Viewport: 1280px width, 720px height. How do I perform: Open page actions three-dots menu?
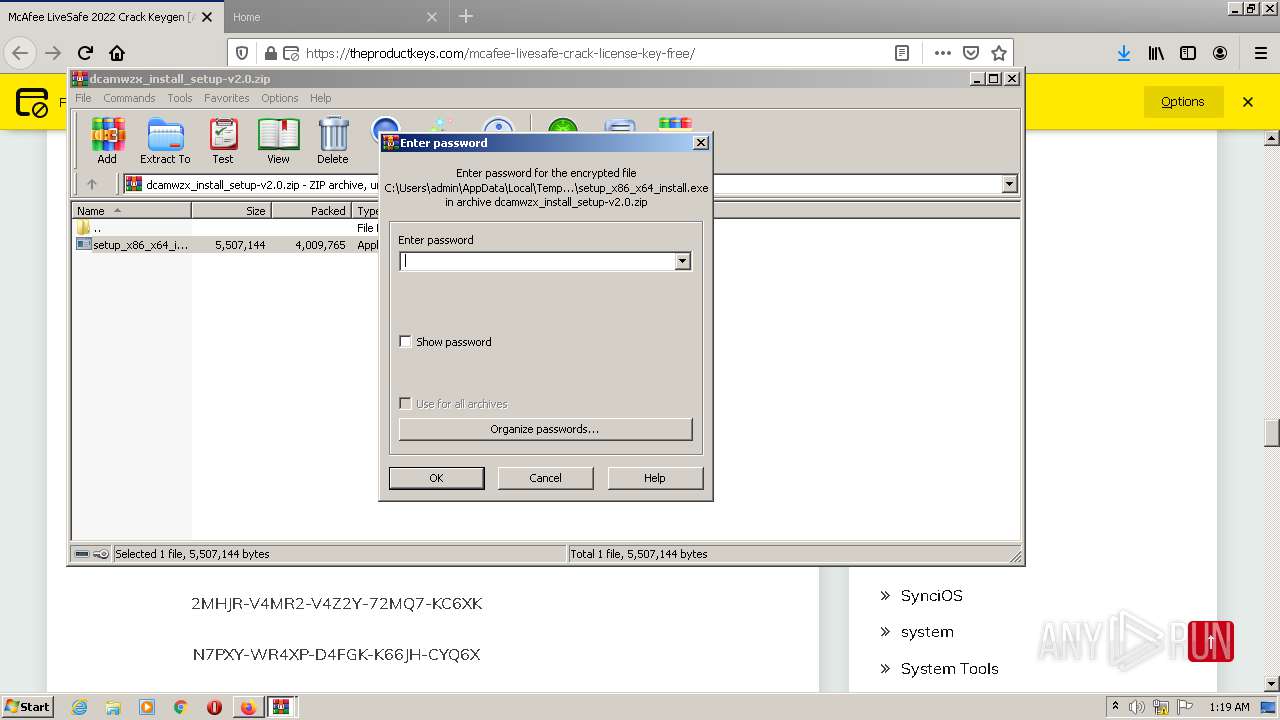point(942,53)
